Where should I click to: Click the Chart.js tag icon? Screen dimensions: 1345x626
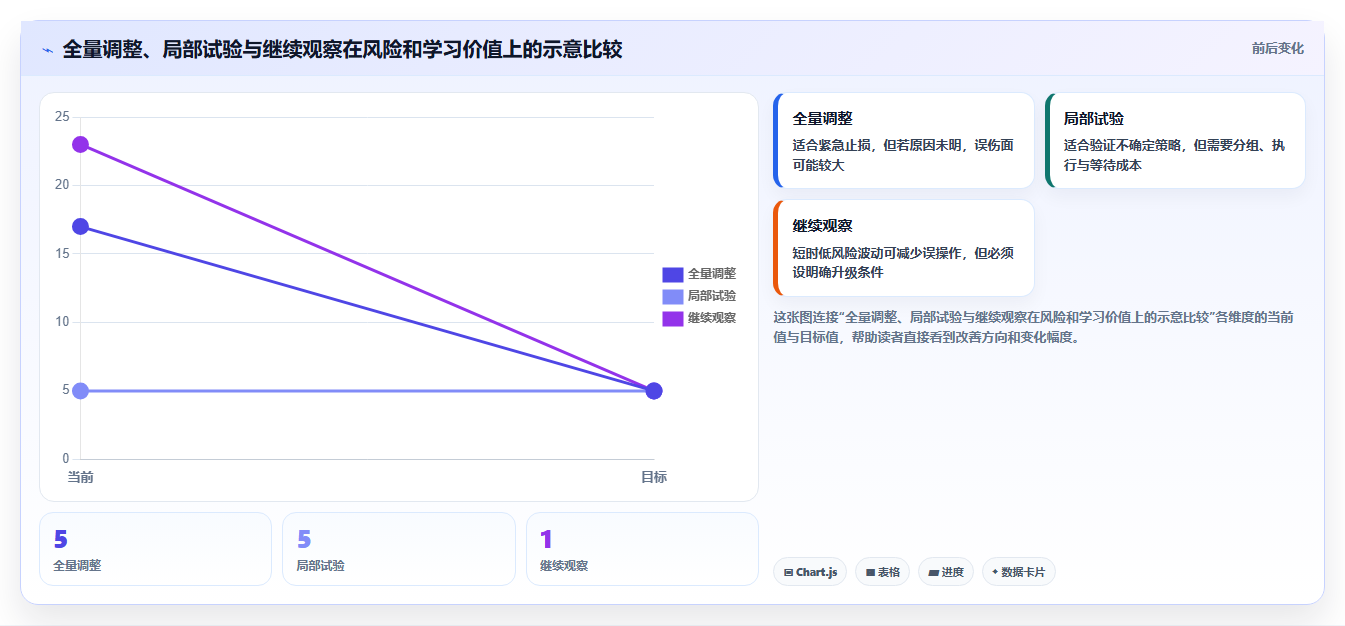(789, 573)
